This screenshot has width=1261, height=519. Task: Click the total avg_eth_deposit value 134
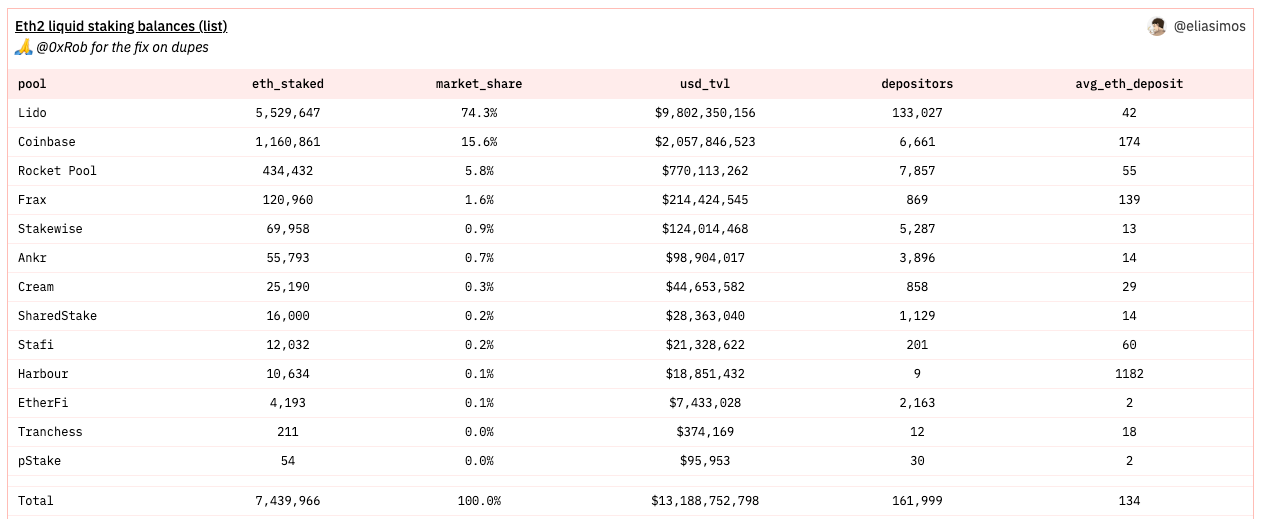pyautogui.click(x=1129, y=501)
